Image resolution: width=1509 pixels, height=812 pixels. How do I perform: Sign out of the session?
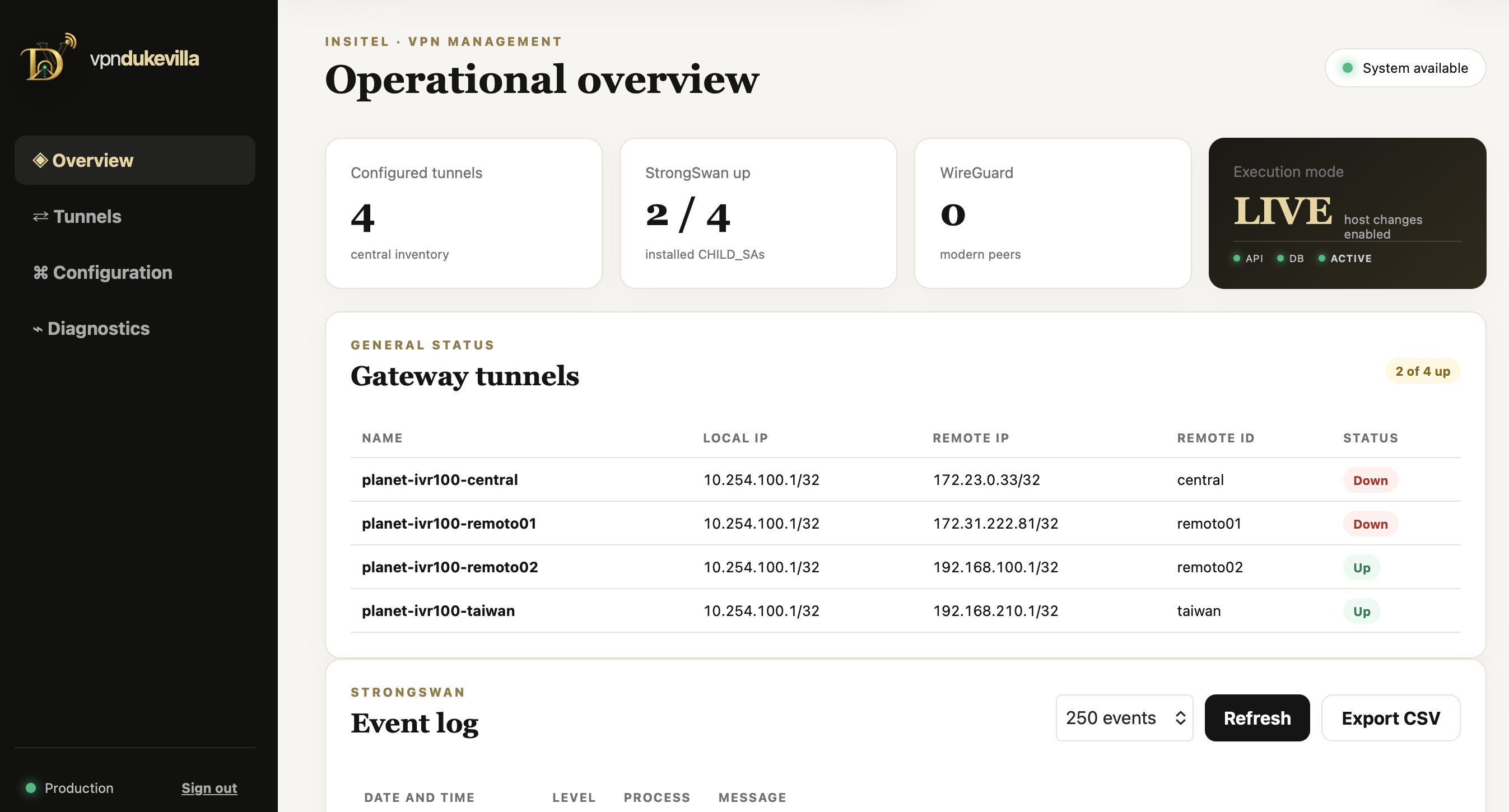coord(209,788)
